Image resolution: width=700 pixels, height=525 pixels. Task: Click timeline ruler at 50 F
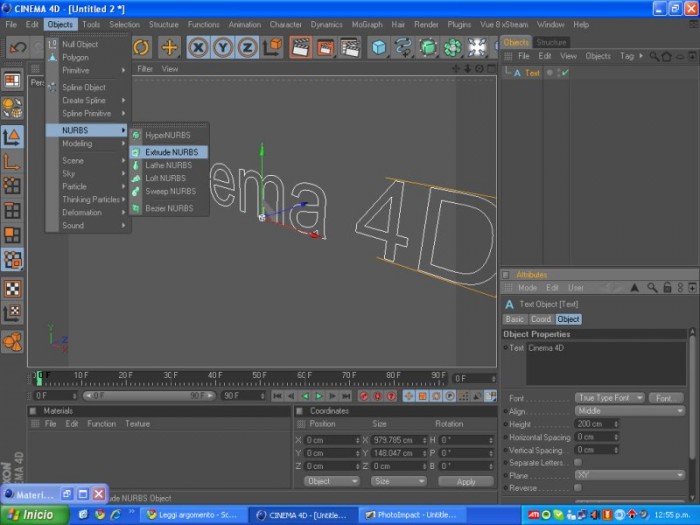point(259,375)
